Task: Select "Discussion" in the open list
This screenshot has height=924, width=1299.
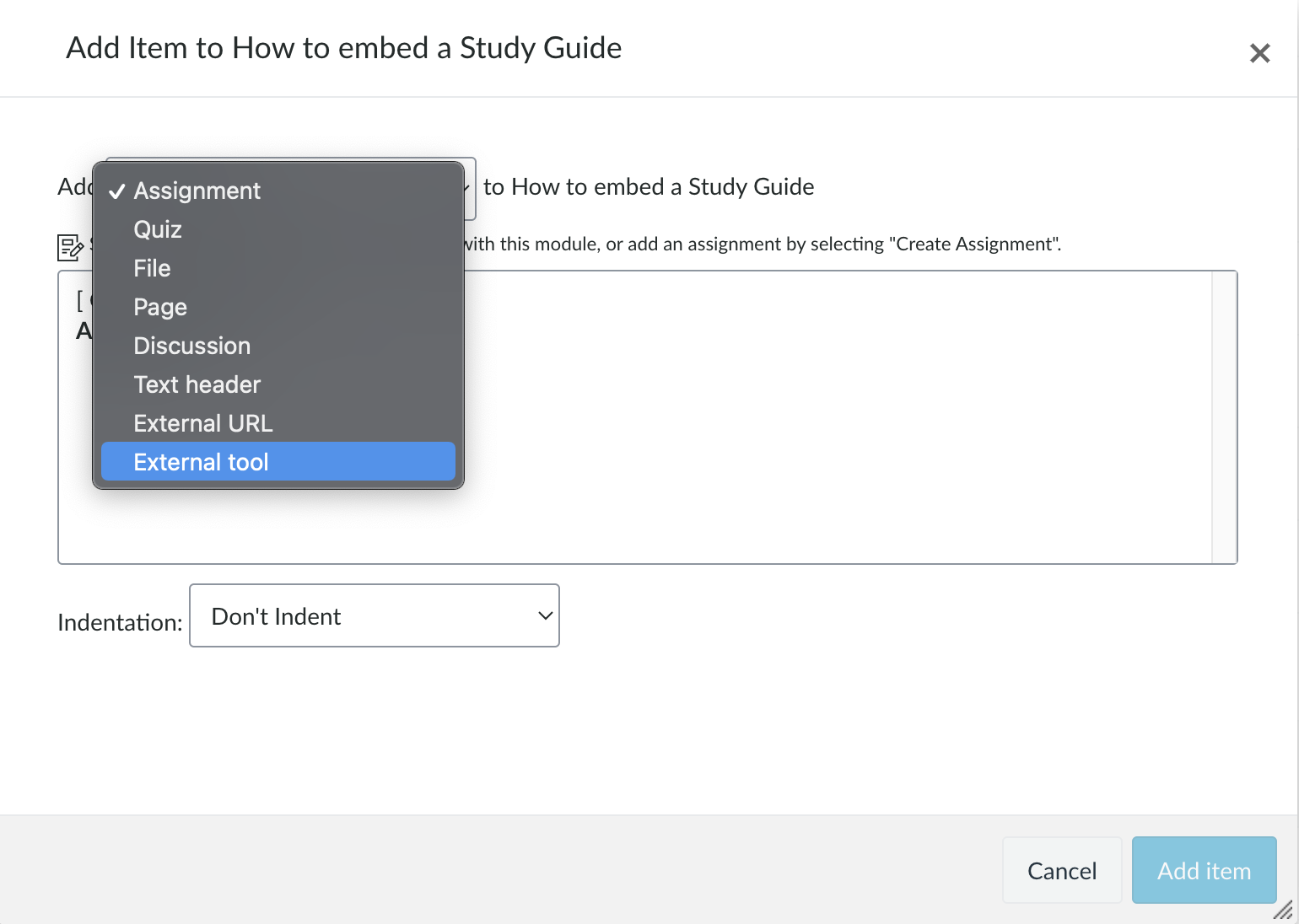Action: 191,346
